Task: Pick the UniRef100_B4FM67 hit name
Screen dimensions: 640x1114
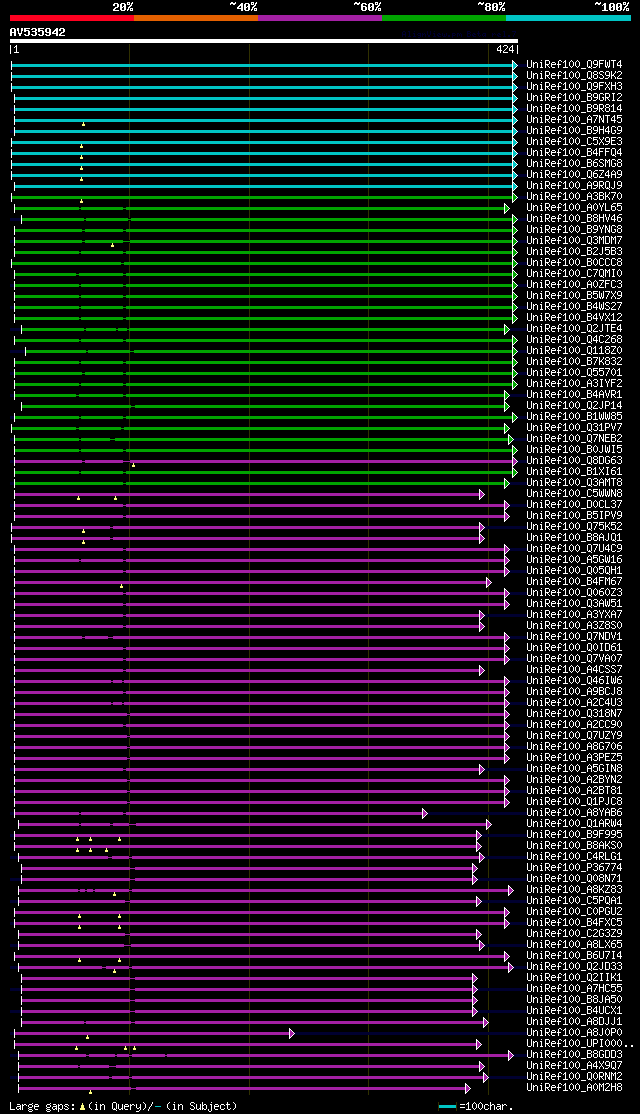Action: click(x=575, y=582)
